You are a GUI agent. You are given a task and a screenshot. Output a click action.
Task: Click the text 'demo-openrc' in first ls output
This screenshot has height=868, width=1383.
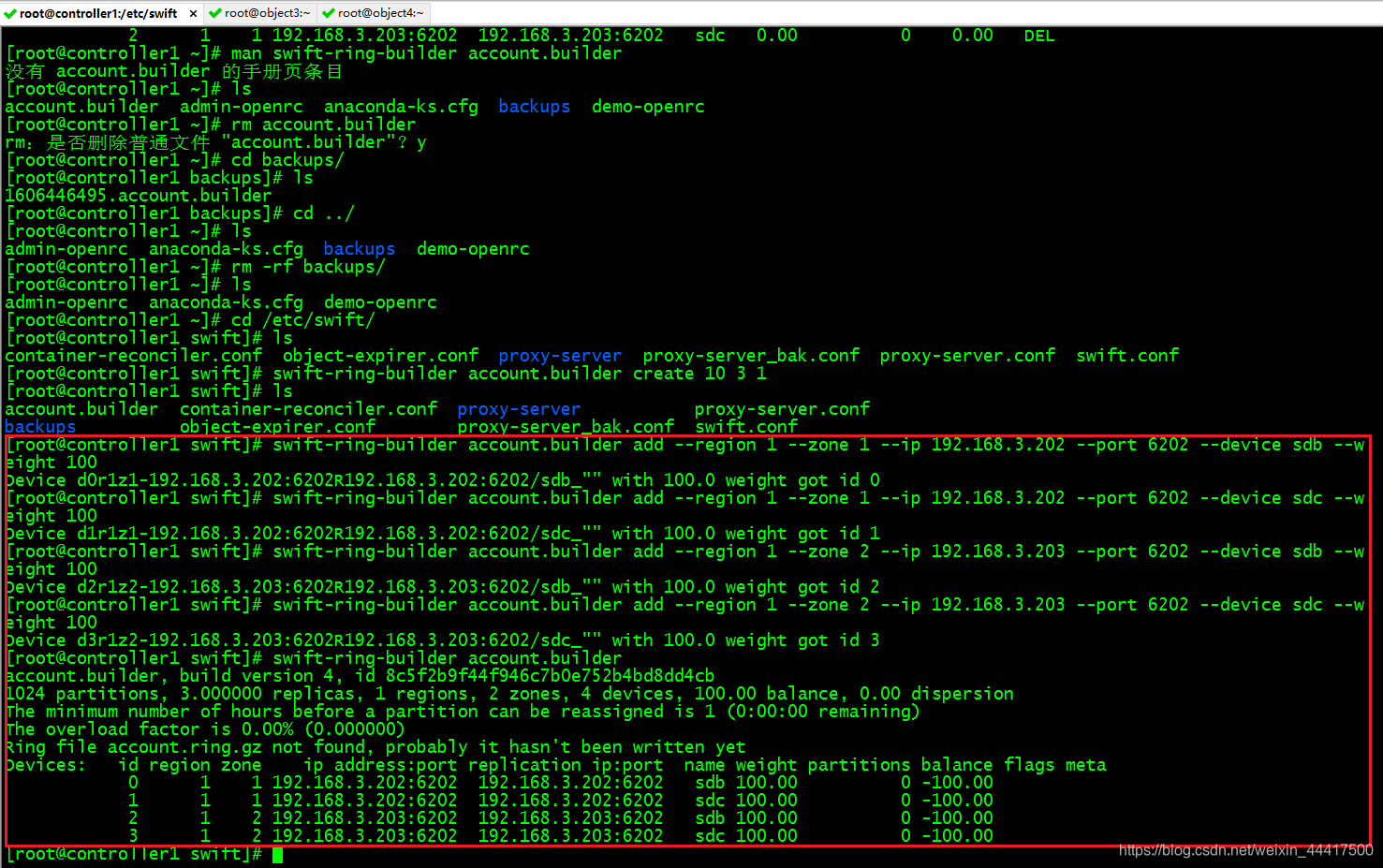(x=648, y=107)
